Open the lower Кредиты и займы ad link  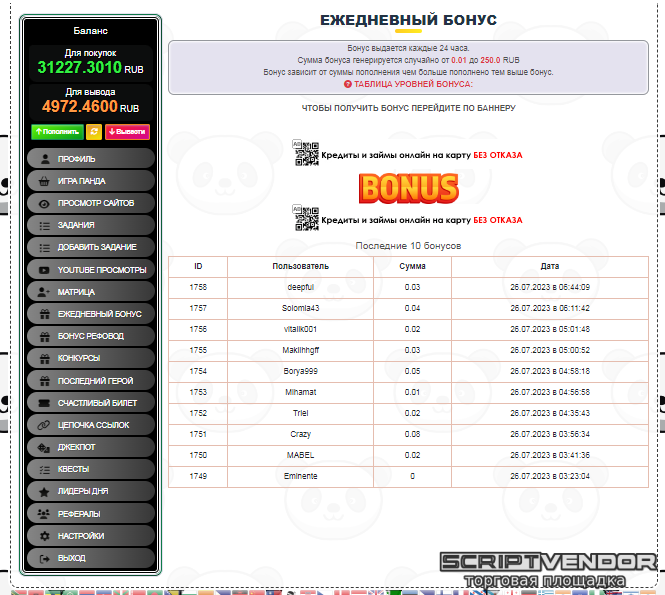[x=420, y=219]
